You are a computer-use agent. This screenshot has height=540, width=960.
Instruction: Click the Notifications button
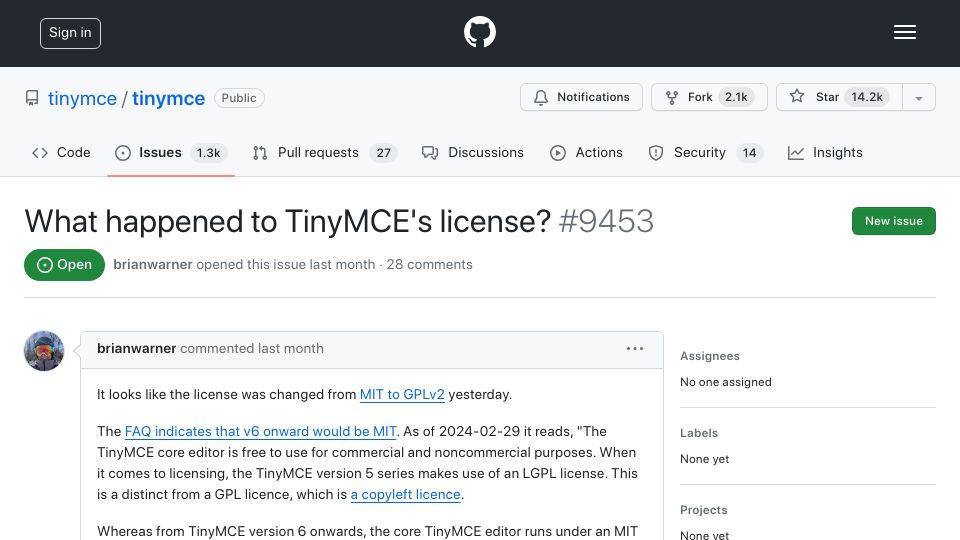click(x=581, y=97)
